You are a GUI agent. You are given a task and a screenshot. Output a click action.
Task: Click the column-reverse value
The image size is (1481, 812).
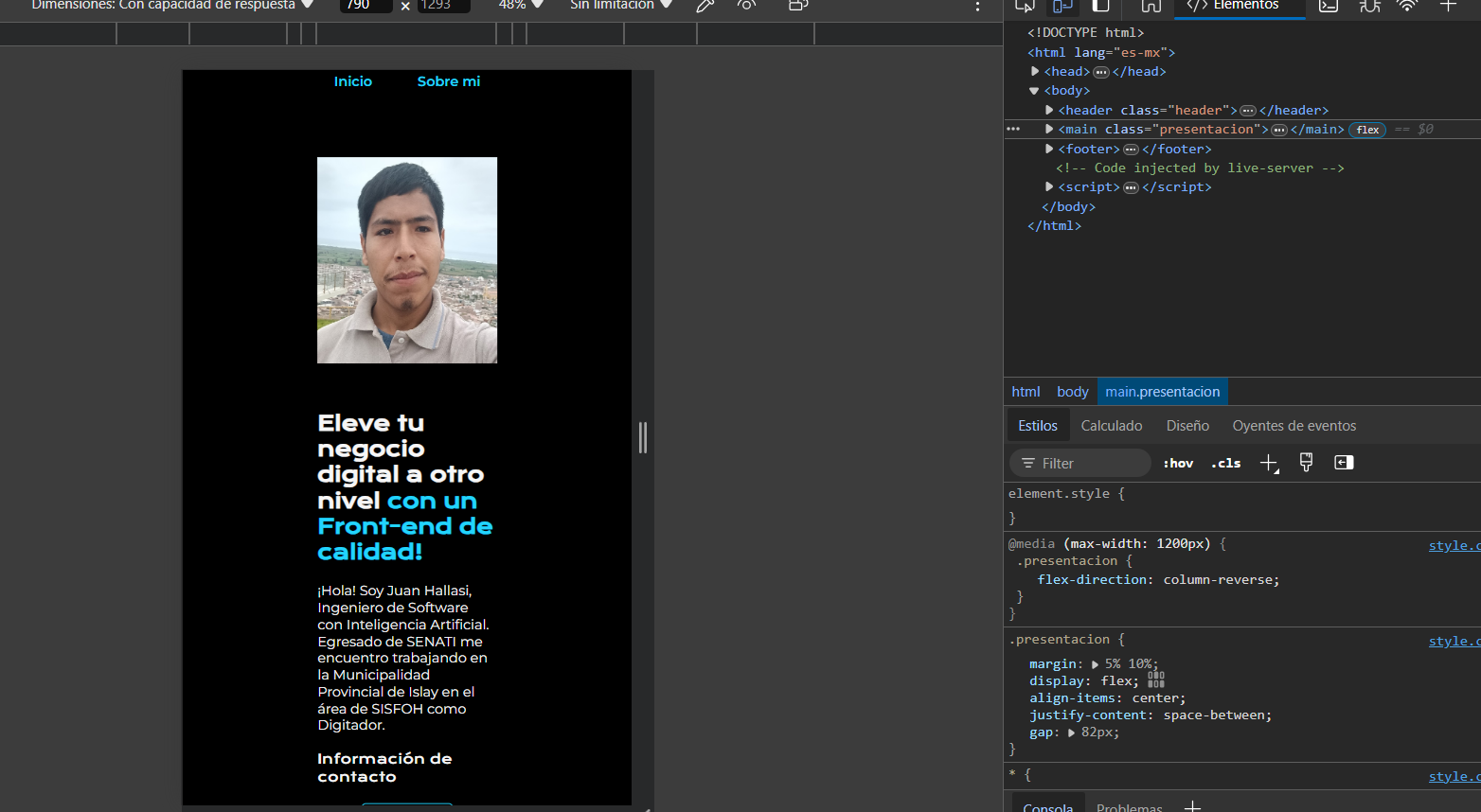[x=1220, y=580]
